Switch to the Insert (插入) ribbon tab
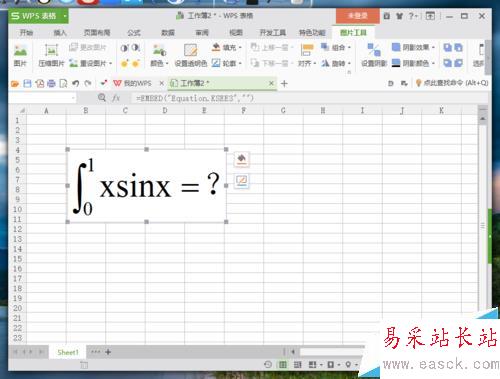The height and width of the screenshot is (379, 500). tap(60, 32)
